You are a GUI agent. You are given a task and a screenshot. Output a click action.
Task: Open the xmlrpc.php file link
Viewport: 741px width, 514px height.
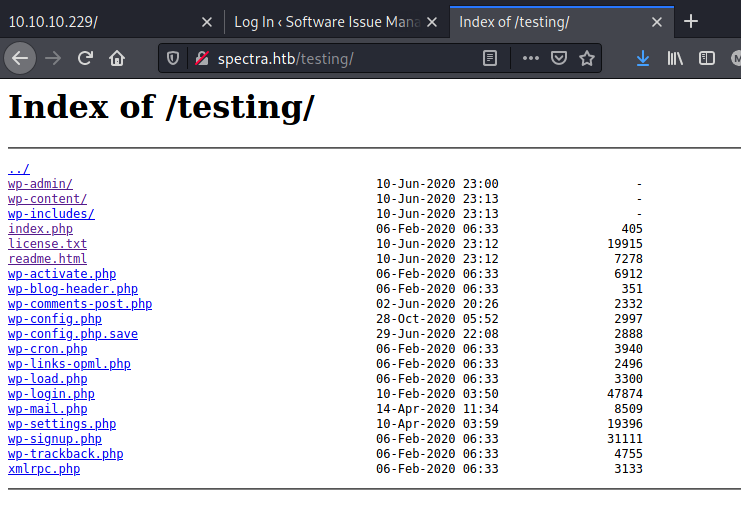pyautogui.click(x=44, y=469)
